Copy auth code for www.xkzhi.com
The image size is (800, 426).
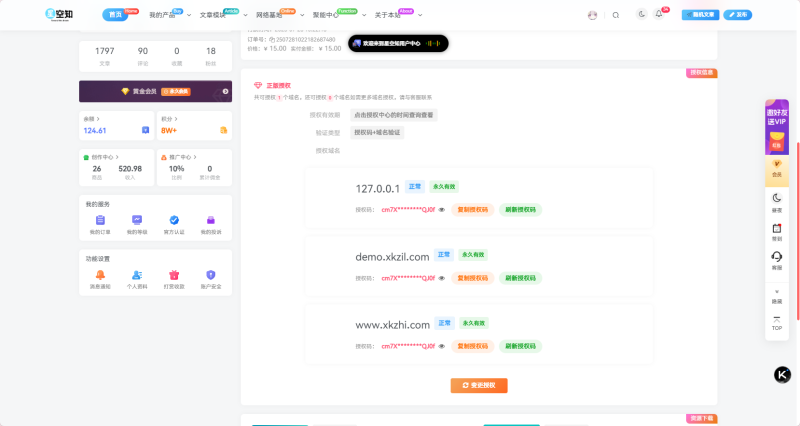click(x=472, y=346)
